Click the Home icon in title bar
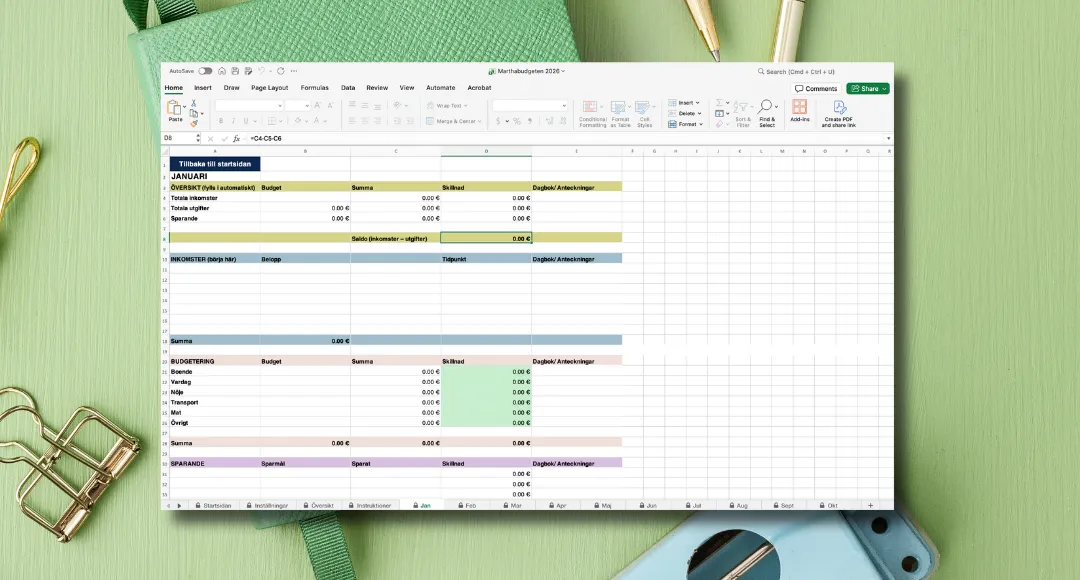Screen dimensions: 1080x580 [221, 71]
